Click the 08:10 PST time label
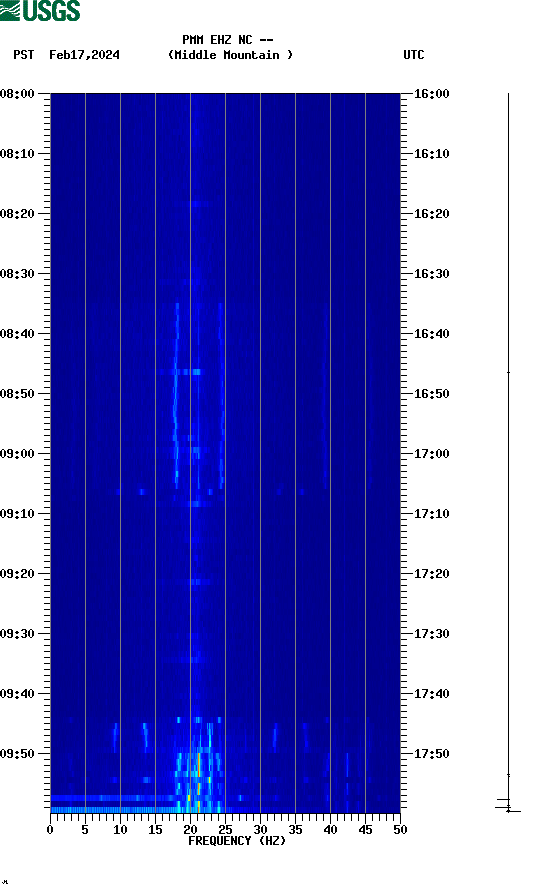The image size is (552, 893). click(17, 154)
